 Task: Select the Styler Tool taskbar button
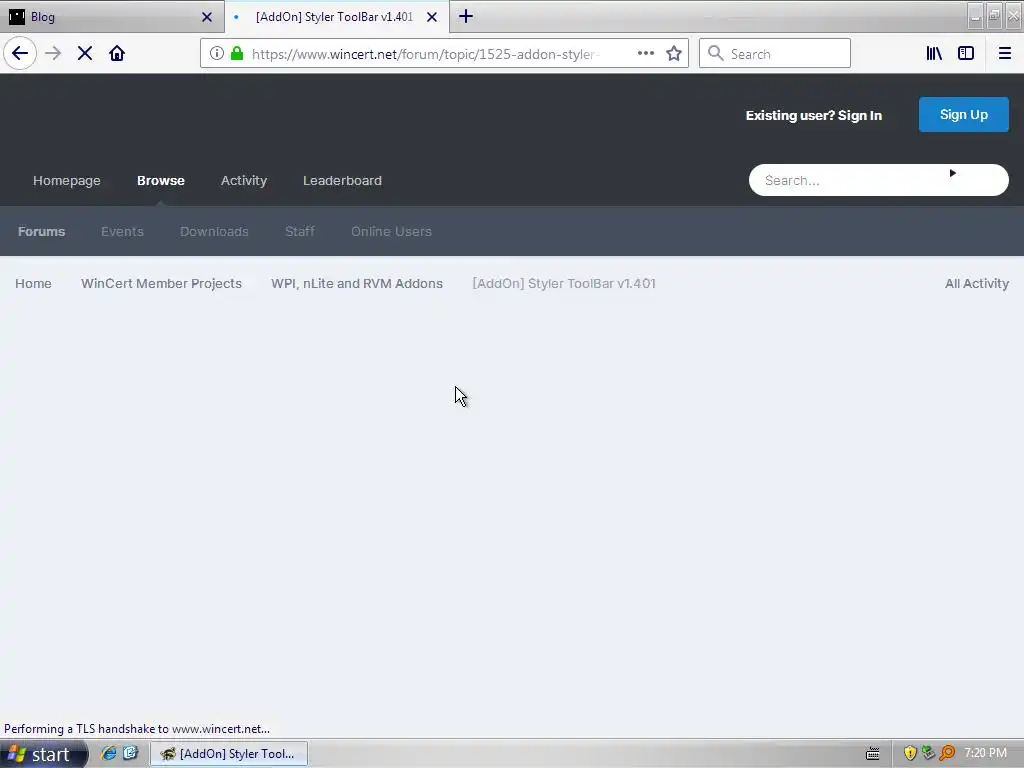click(x=229, y=754)
